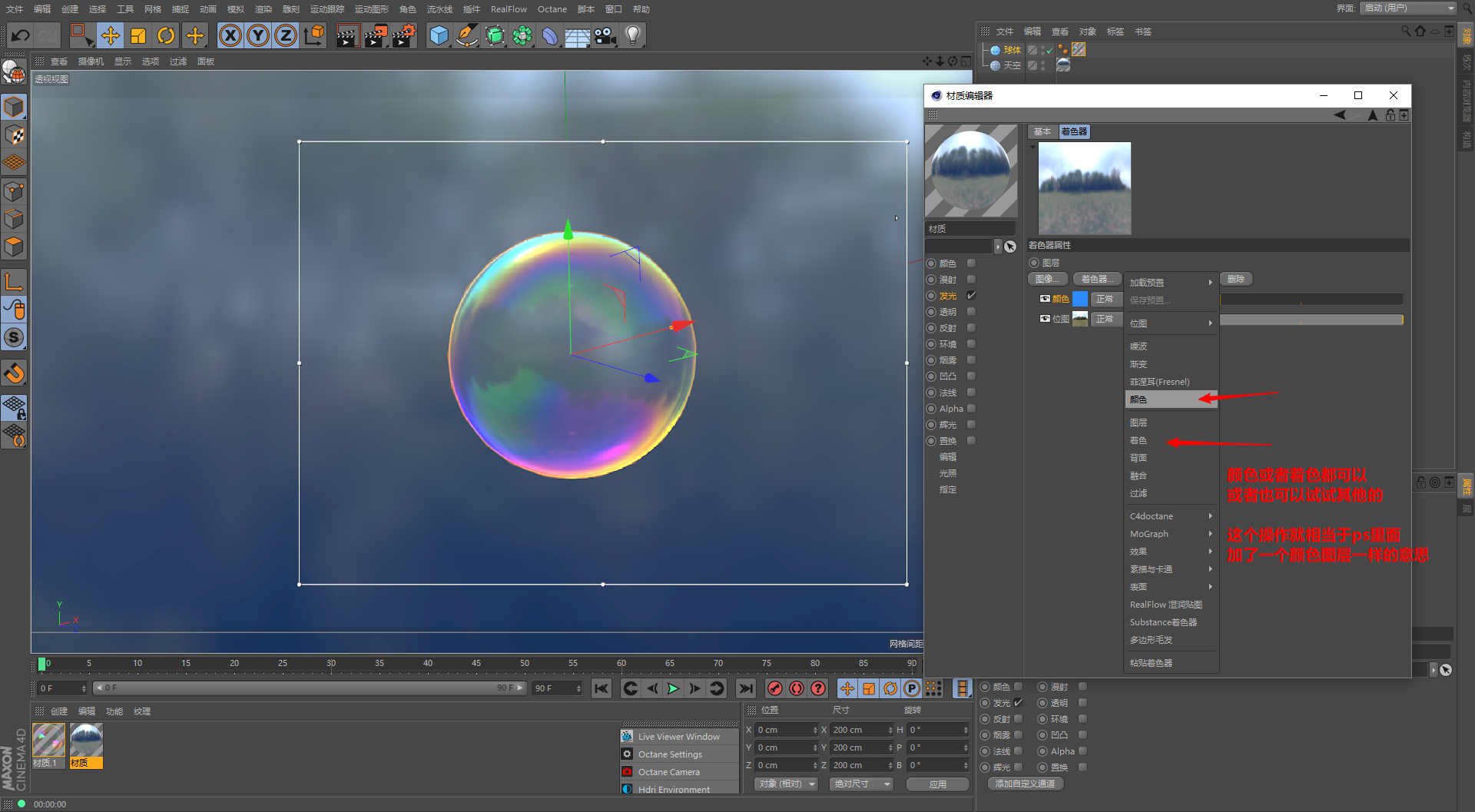
Task: Select 材质.1 thumbnail in material manager
Action: [48, 741]
